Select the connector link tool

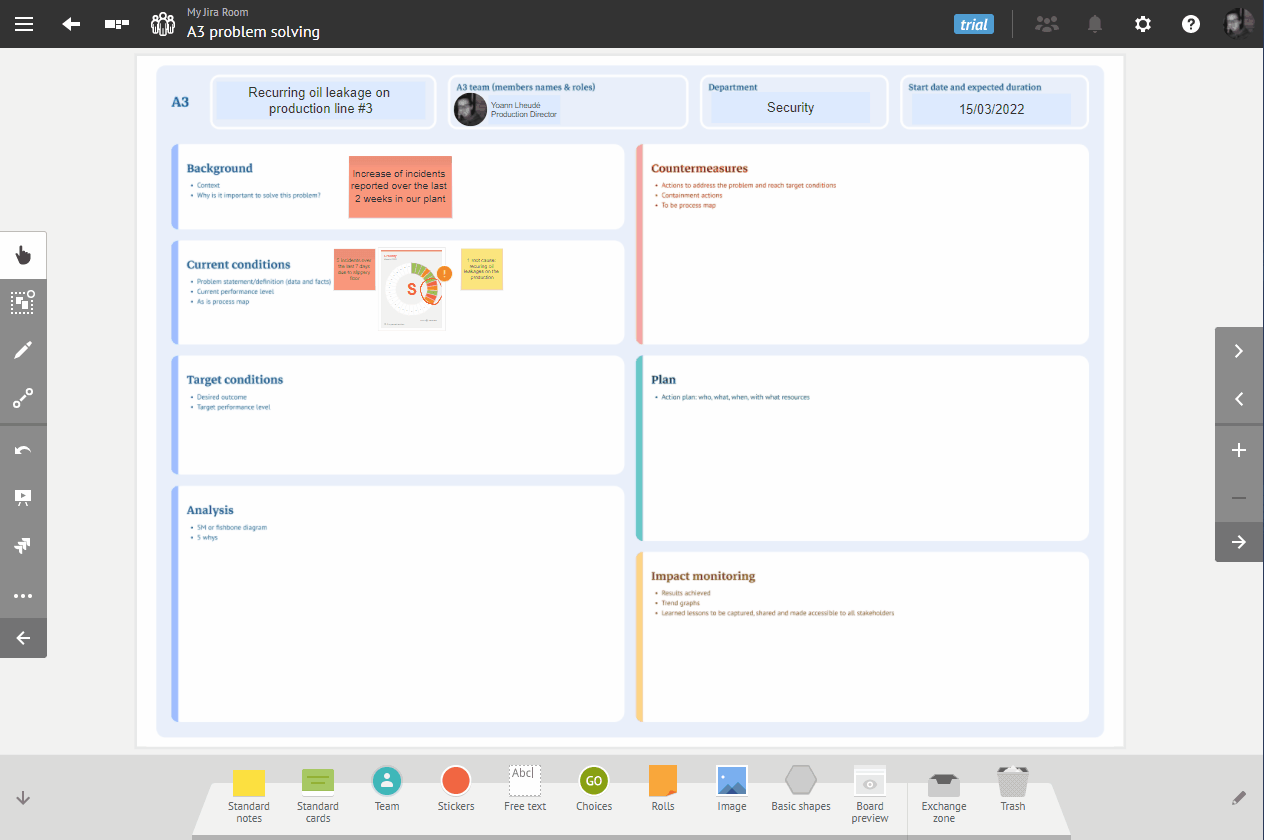[23, 398]
